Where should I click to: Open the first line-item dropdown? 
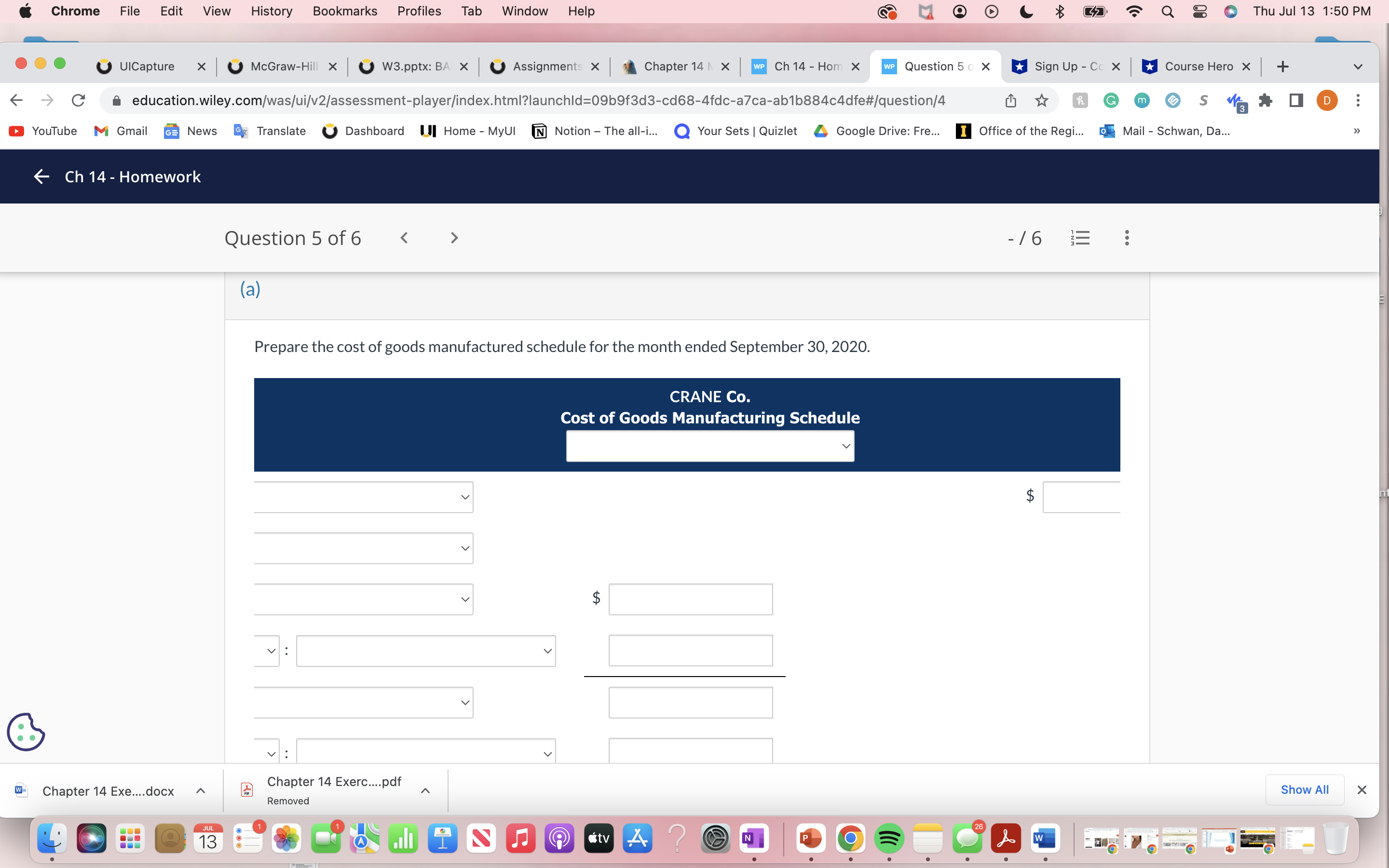click(x=363, y=497)
